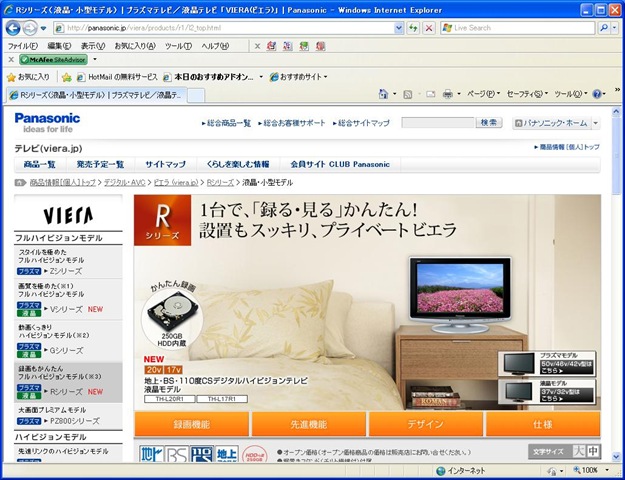625x480 pixels.
Task: Click the McAfee SiteAdvisor button
Action: [x=53, y=60]
